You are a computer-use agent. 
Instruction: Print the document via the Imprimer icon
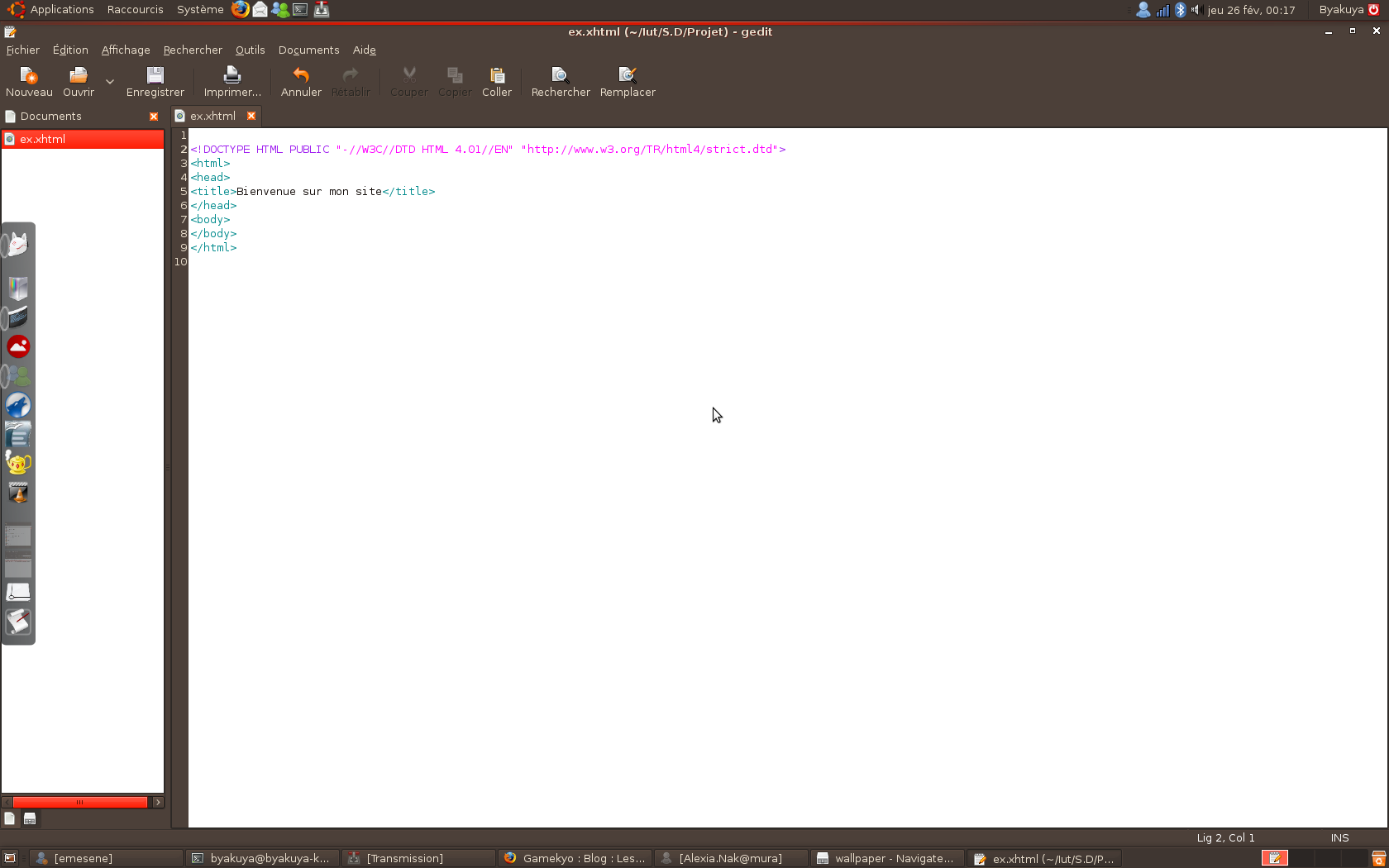(x=232, y=75)
